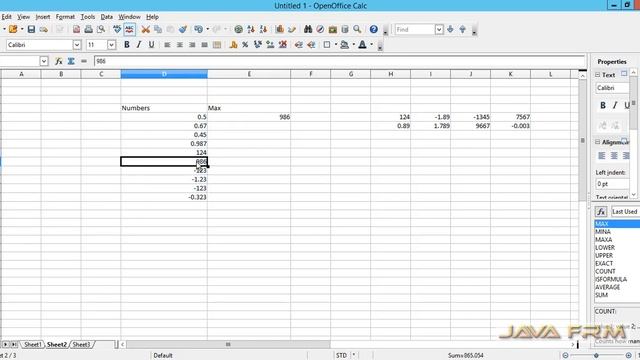
Task: Open the Format menu
Action: point(65,17)
